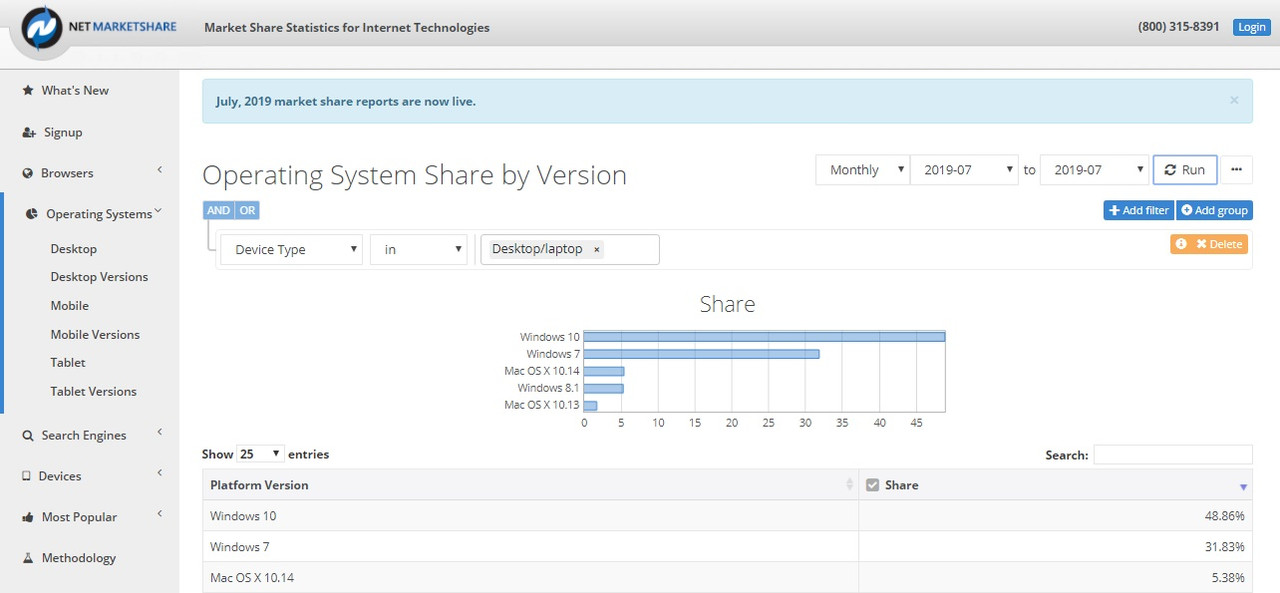Click the (800) 315-8391 phone number
This screenshot has height=593, width=1280.
tap(1178, 27)
